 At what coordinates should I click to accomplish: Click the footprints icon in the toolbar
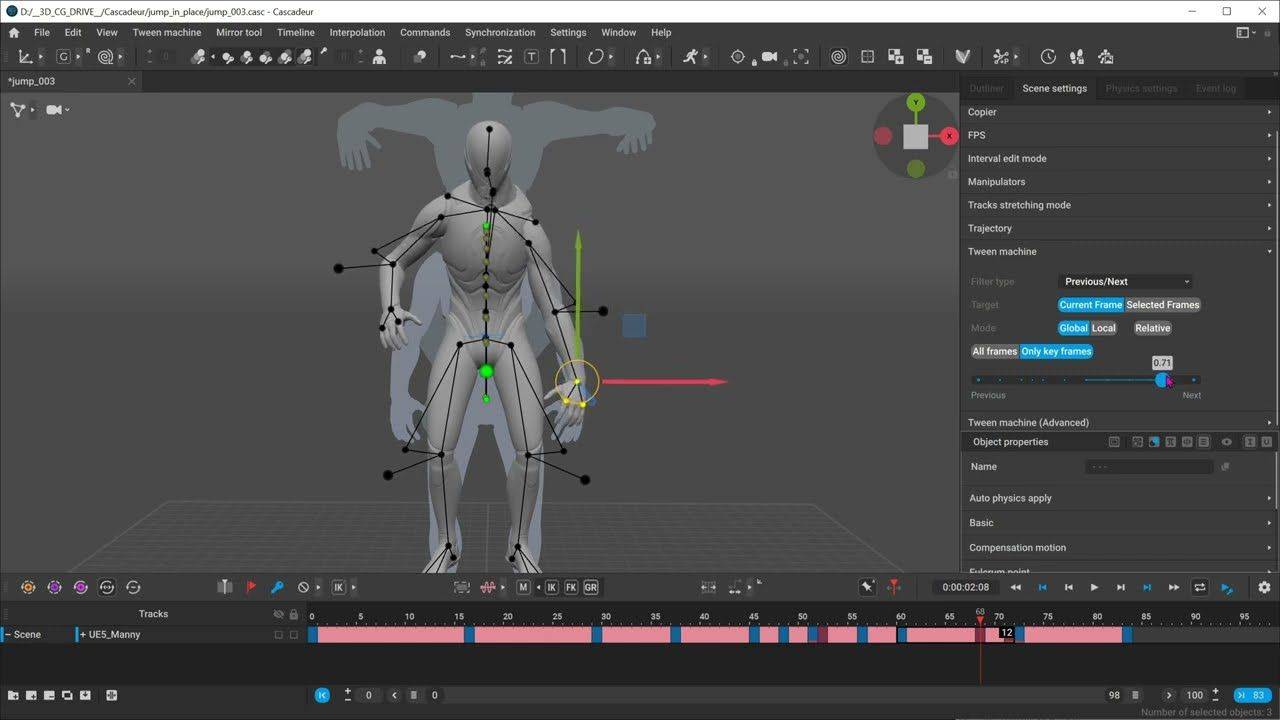click(x=1077, y=57)
